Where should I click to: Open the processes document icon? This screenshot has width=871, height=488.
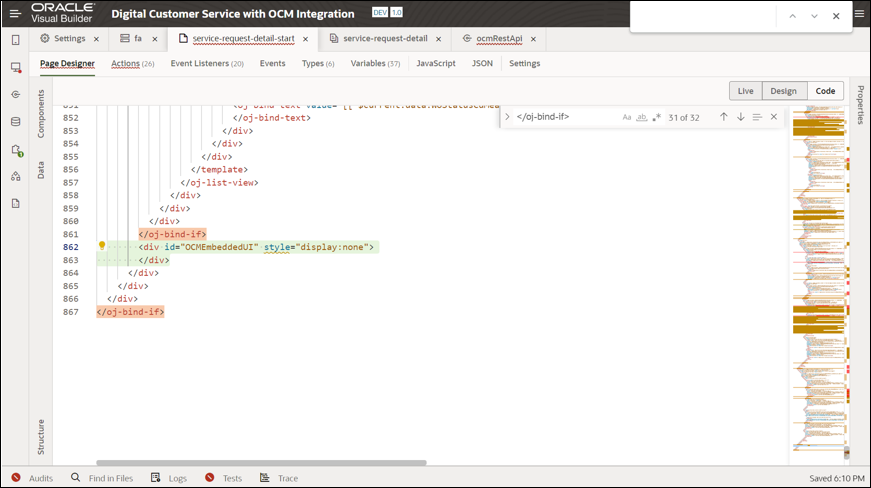16,203
